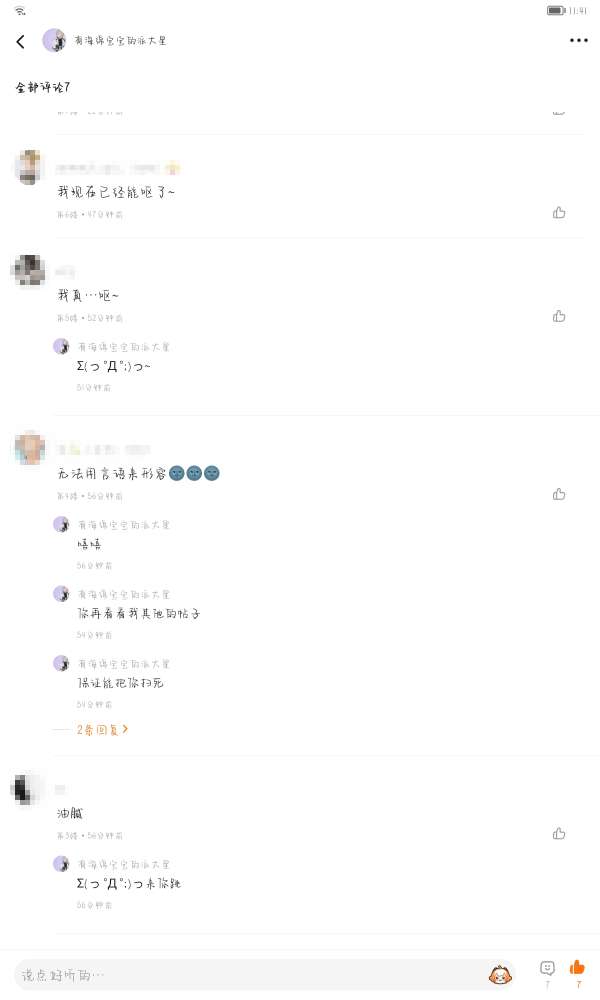600x1000 pixels.
Task: Tap the post author name in the header
Action: pyautogui.click(x=120, y=41)
